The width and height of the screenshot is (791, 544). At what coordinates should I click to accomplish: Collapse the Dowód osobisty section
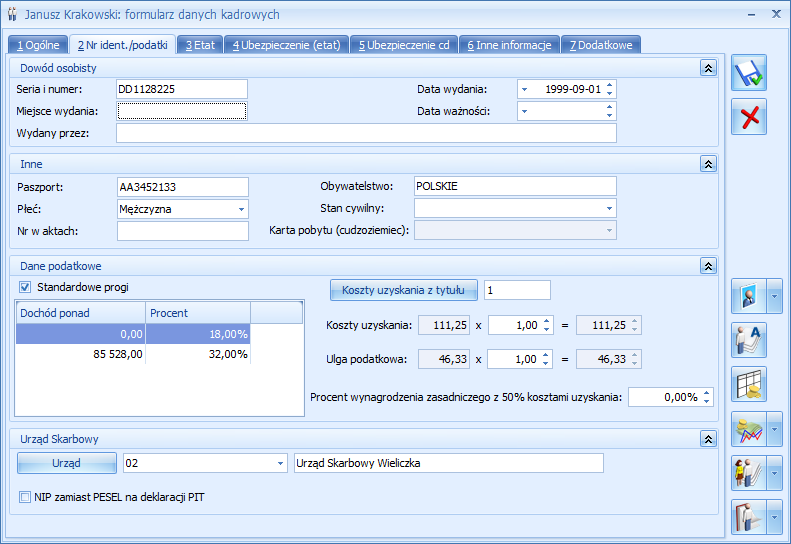click(708, 68)
